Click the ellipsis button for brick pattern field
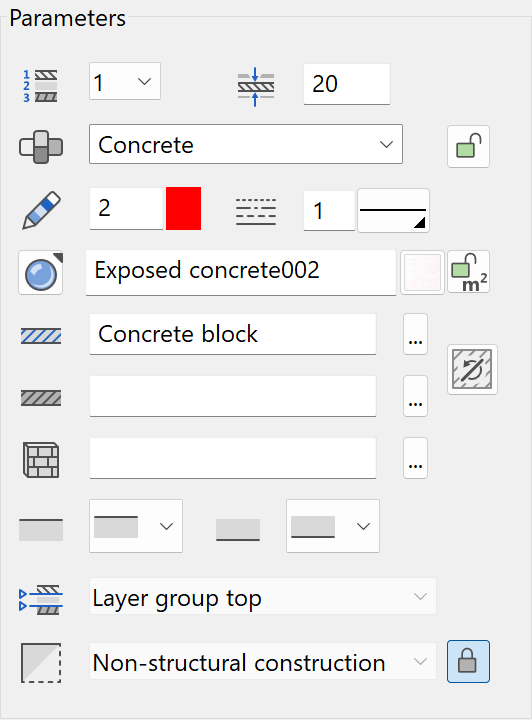The height and width of the screenshot is (720, 532). [415, 458]
